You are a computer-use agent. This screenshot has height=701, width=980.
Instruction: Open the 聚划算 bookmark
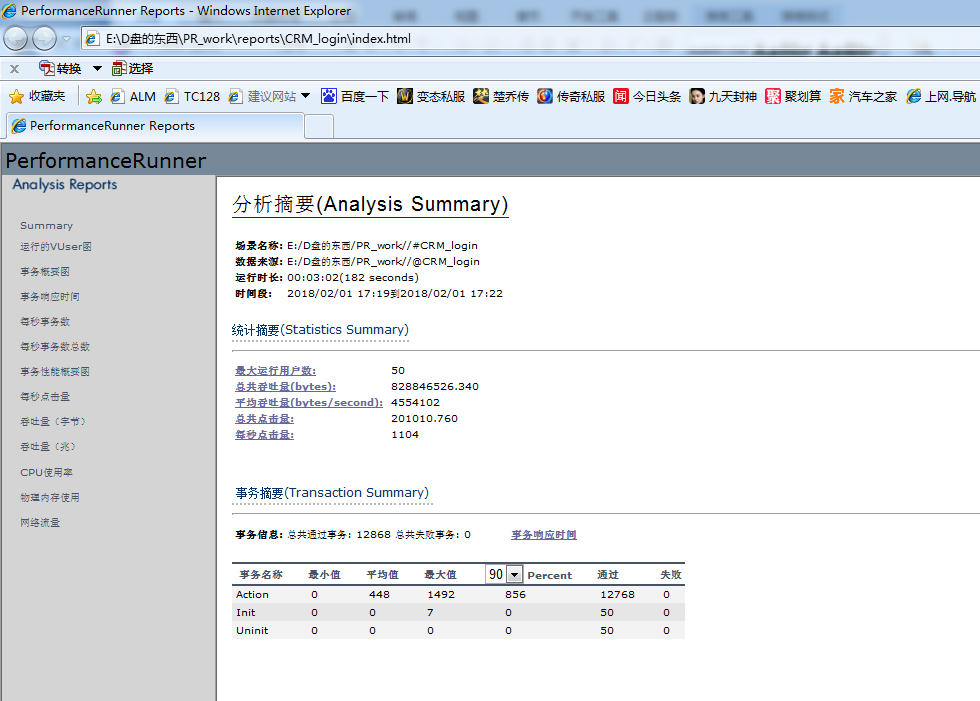coord(773,97)
